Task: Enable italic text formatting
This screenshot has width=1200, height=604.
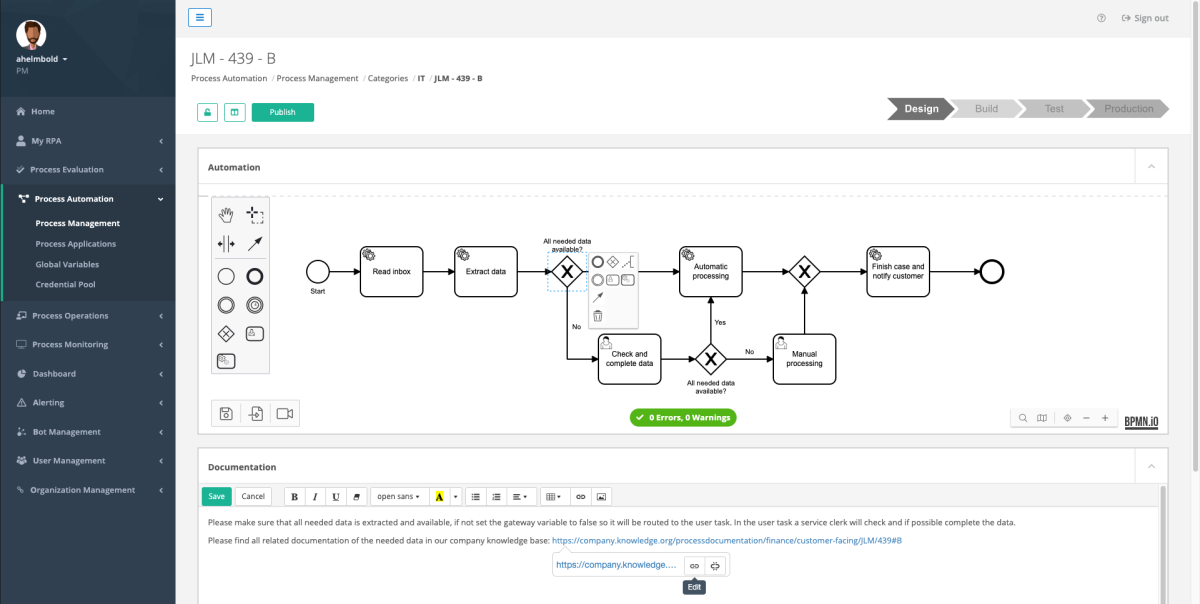Action: (314, 496)
